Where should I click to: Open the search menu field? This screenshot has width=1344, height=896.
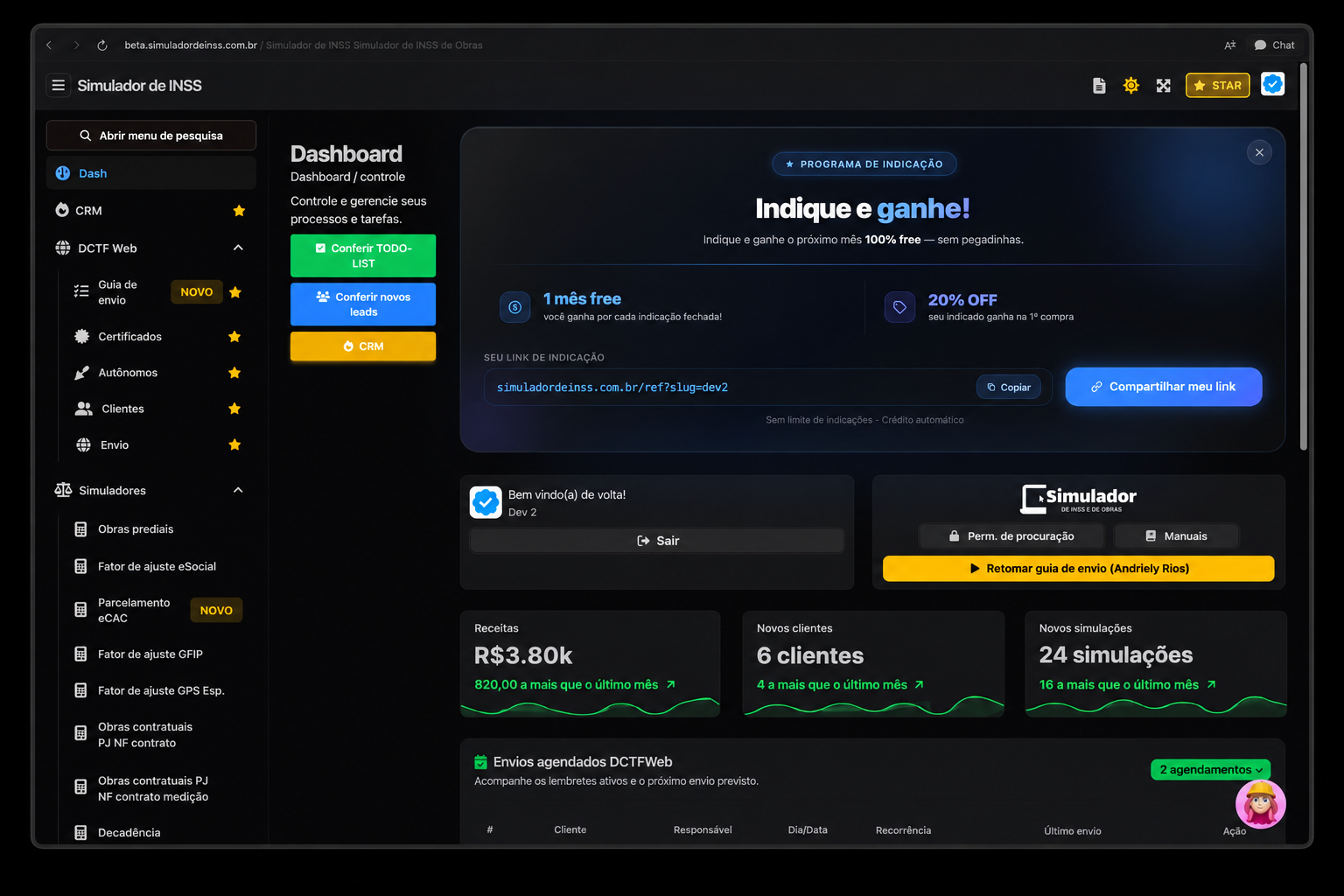pos(151,136)
